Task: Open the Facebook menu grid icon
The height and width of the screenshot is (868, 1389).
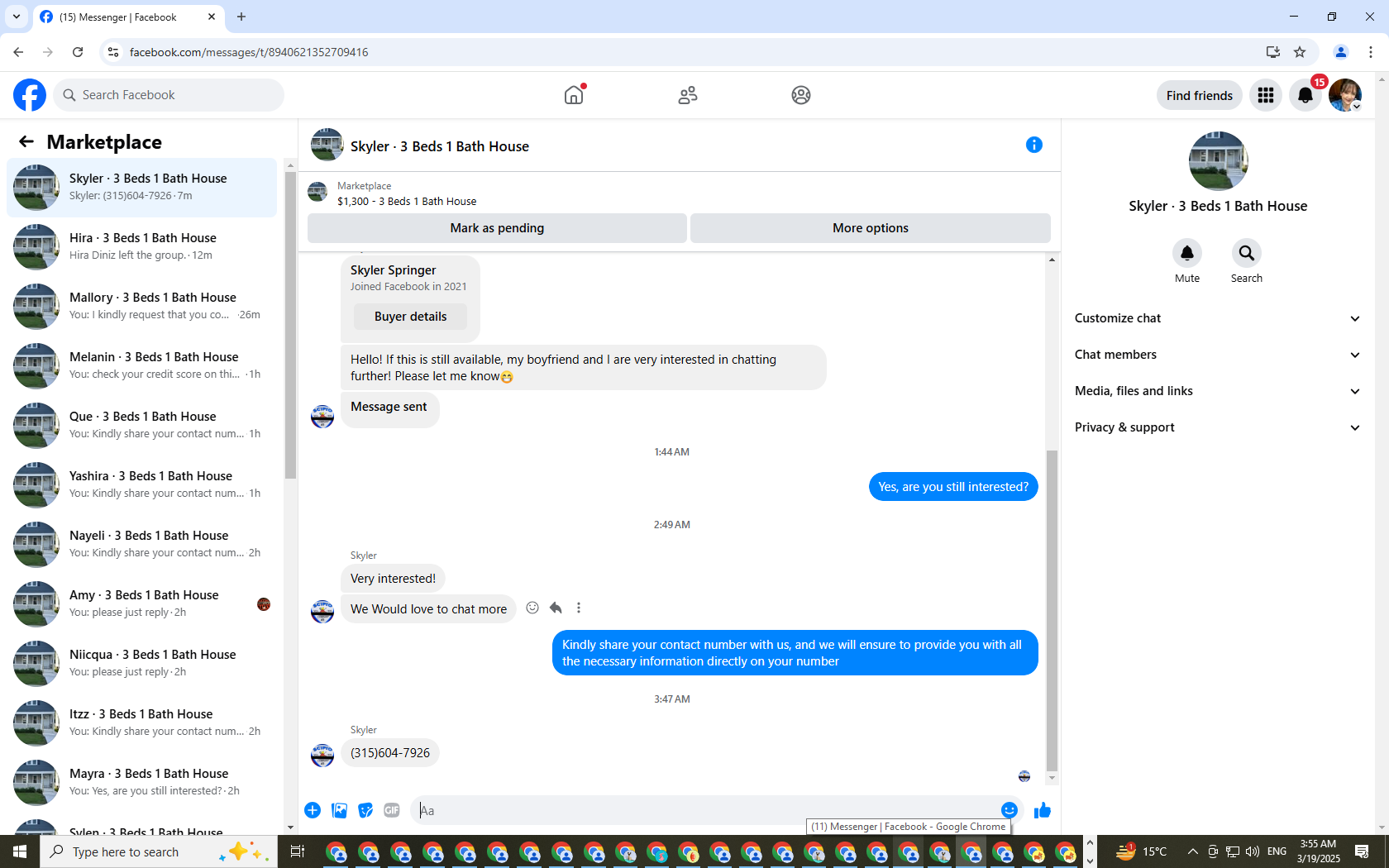Action: click(1266, 95)
